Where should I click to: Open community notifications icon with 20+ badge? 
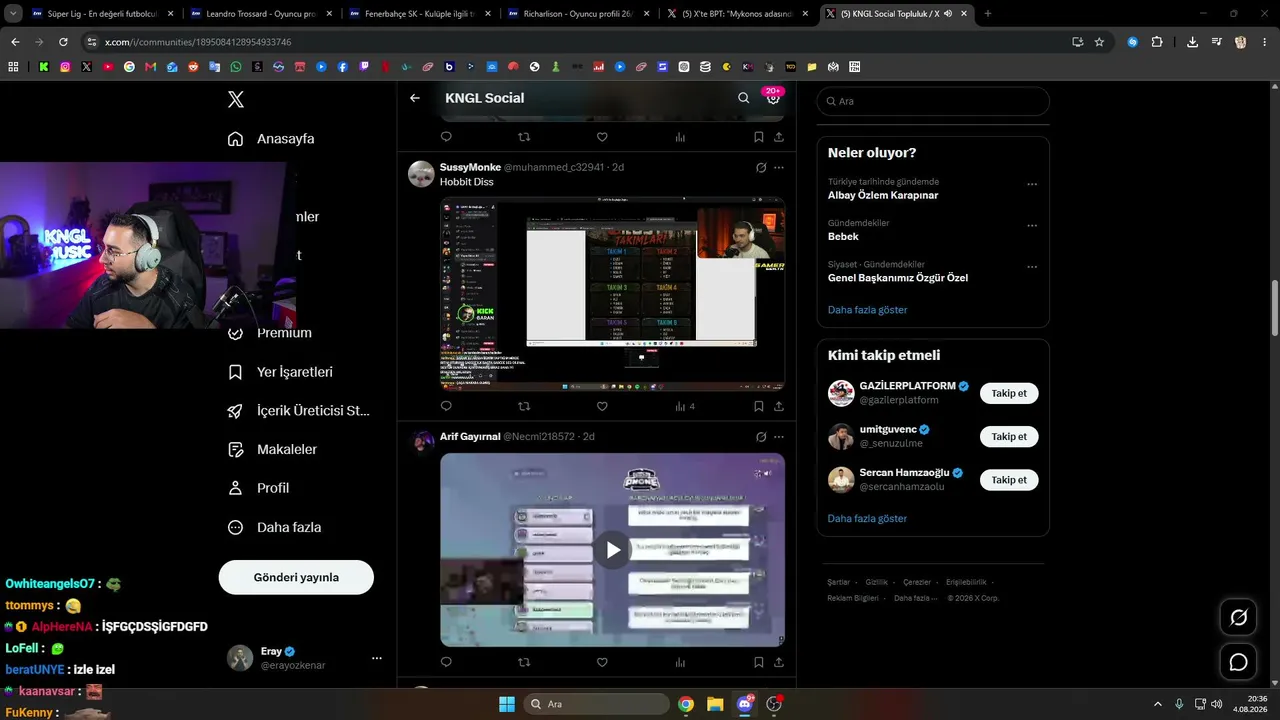773,97
